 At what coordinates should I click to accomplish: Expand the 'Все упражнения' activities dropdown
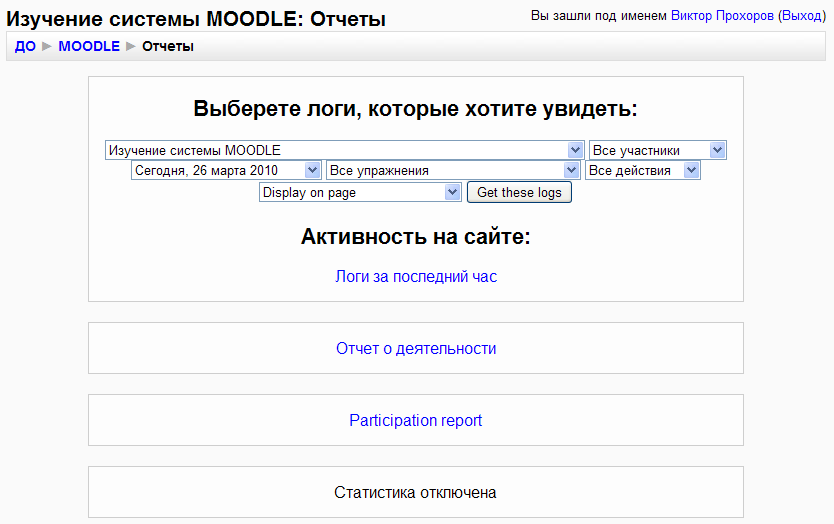point(453,170)
